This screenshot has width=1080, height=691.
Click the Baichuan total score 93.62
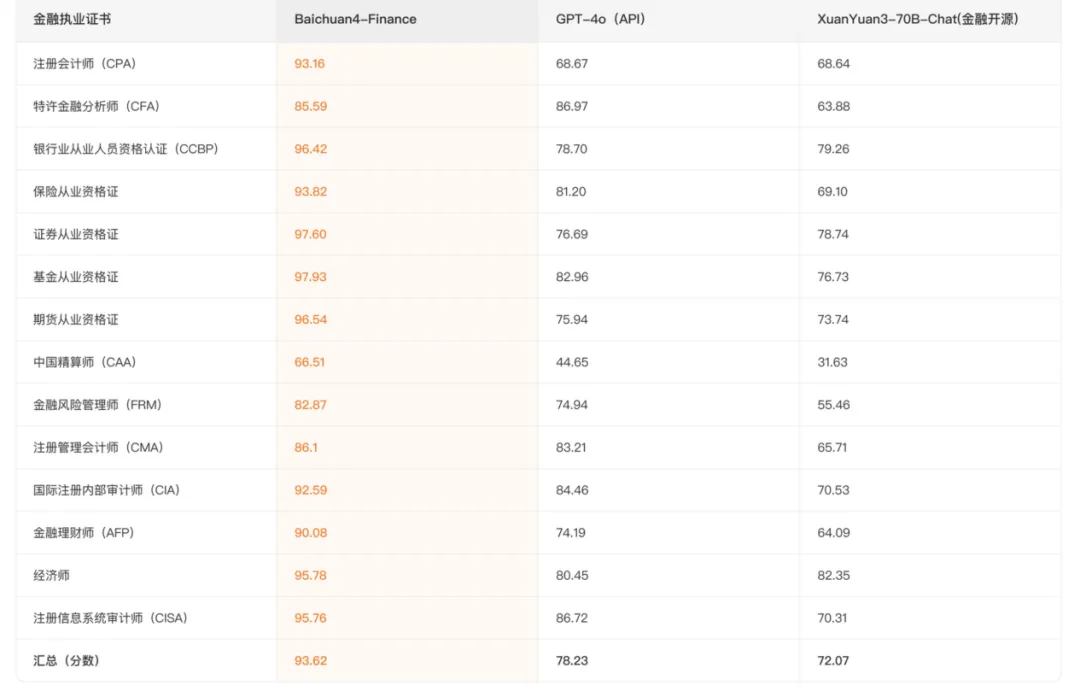click(311, 661)
